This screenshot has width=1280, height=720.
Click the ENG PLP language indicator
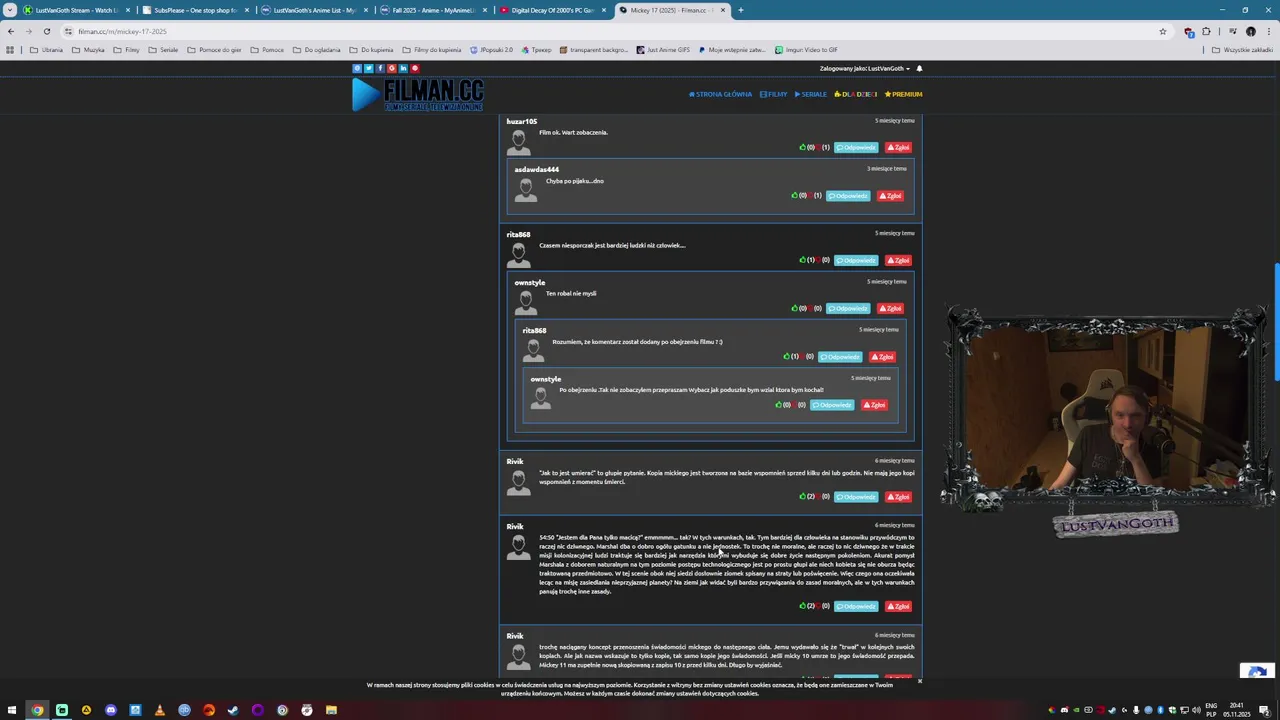1211,710
